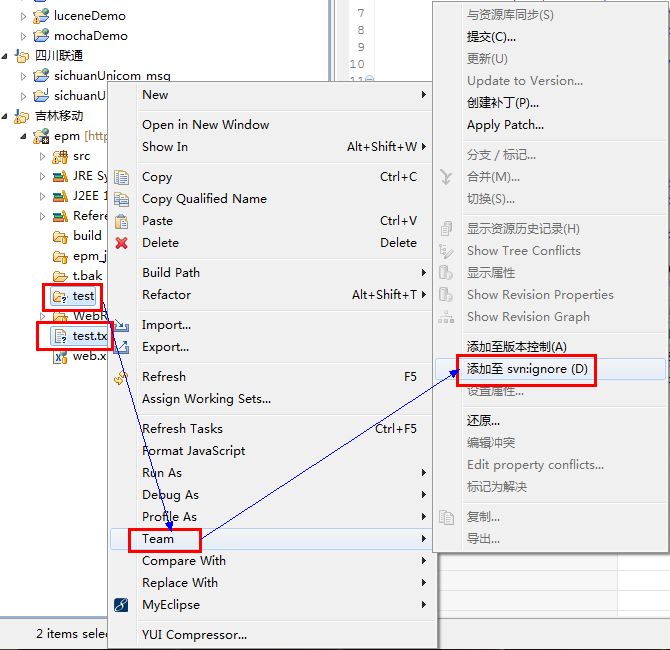Click the 2 items selected status text
670x650 pixels.
coord(72,633)
